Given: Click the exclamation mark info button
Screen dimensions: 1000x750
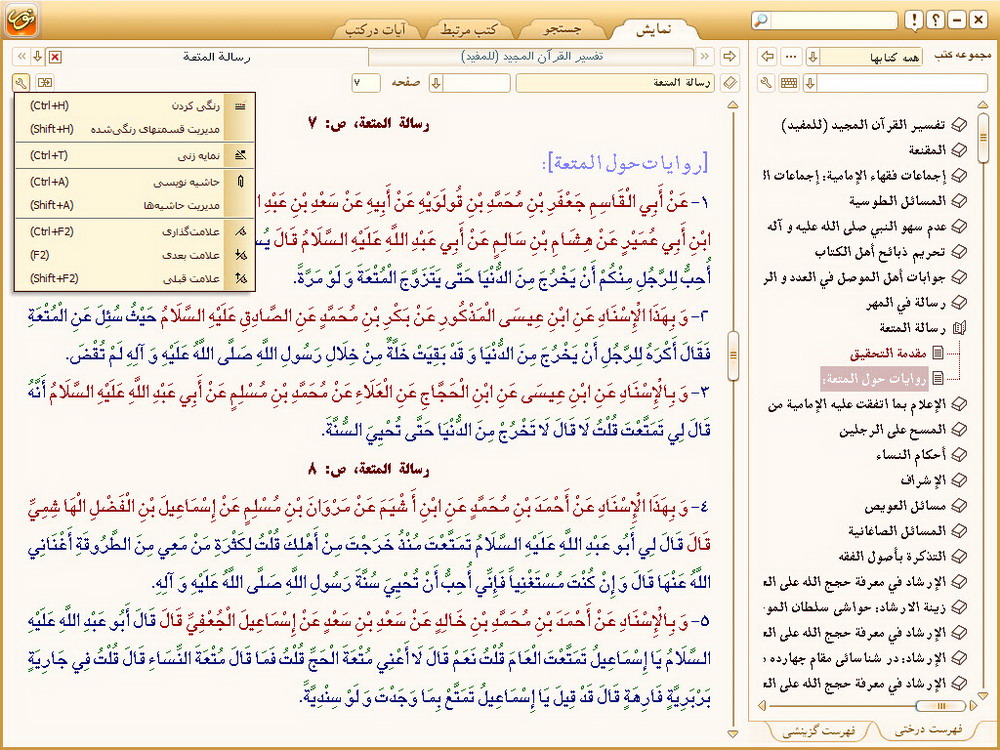Looking at the screenshot, I should point(914,20).
